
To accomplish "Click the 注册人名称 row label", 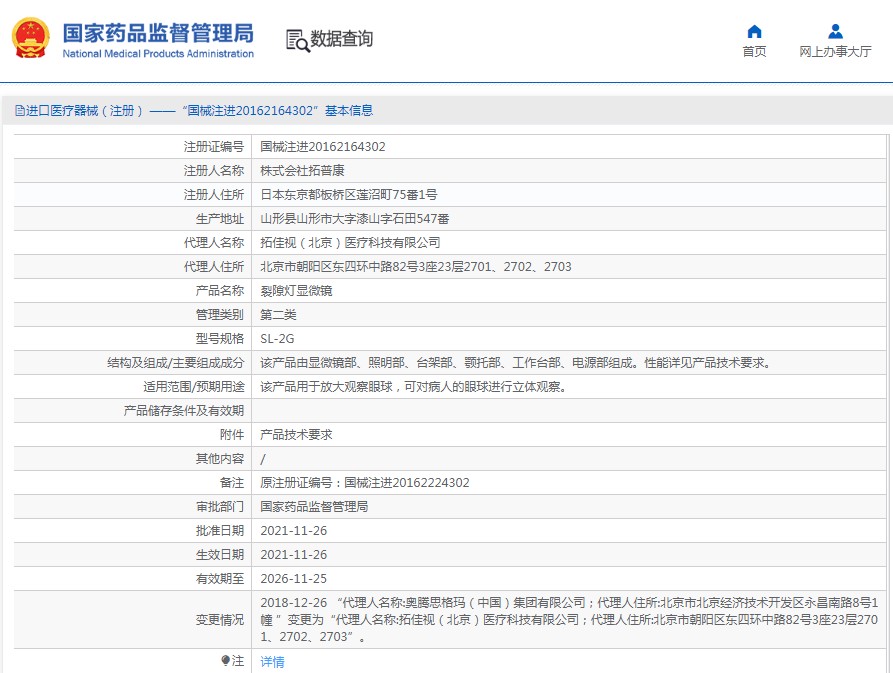I will tap(214, 171).
